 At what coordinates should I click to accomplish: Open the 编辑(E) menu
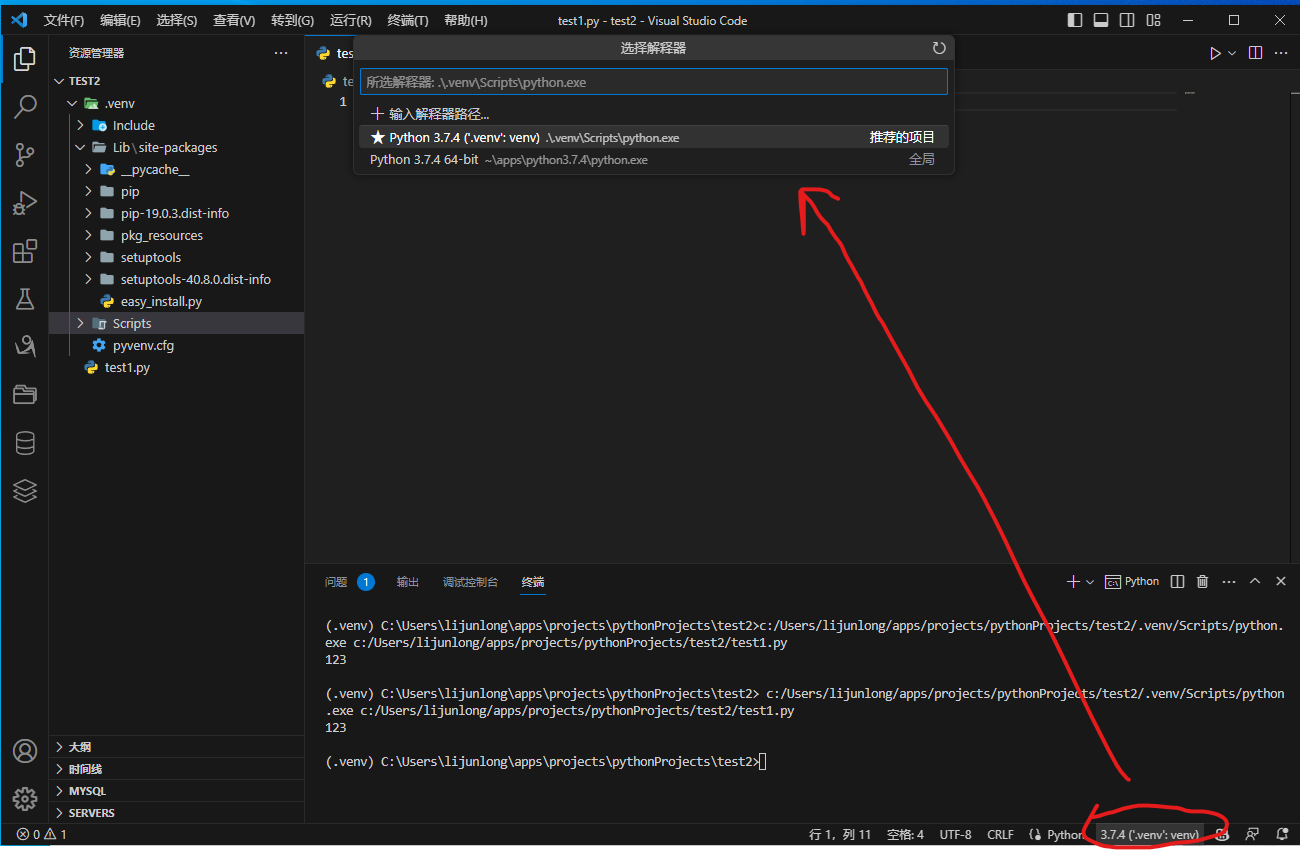[x=120, y=20]
